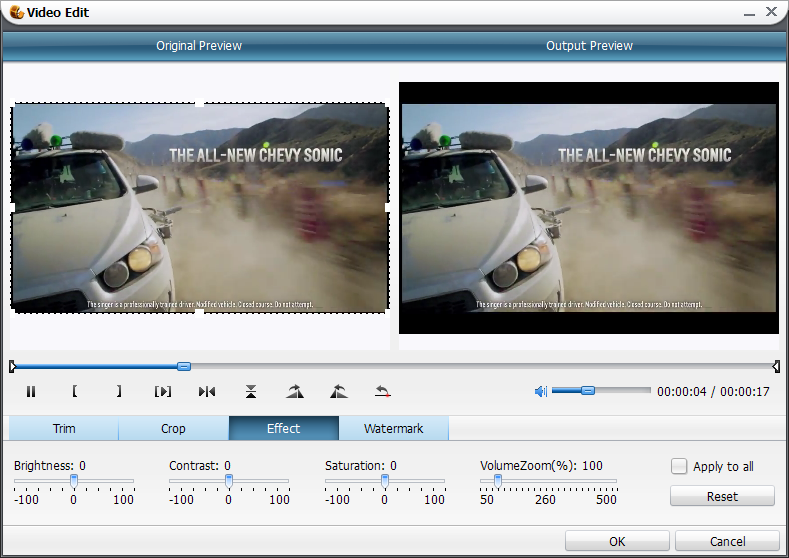Click the top-center crop handle on original preview

click(x=200, y=103)
